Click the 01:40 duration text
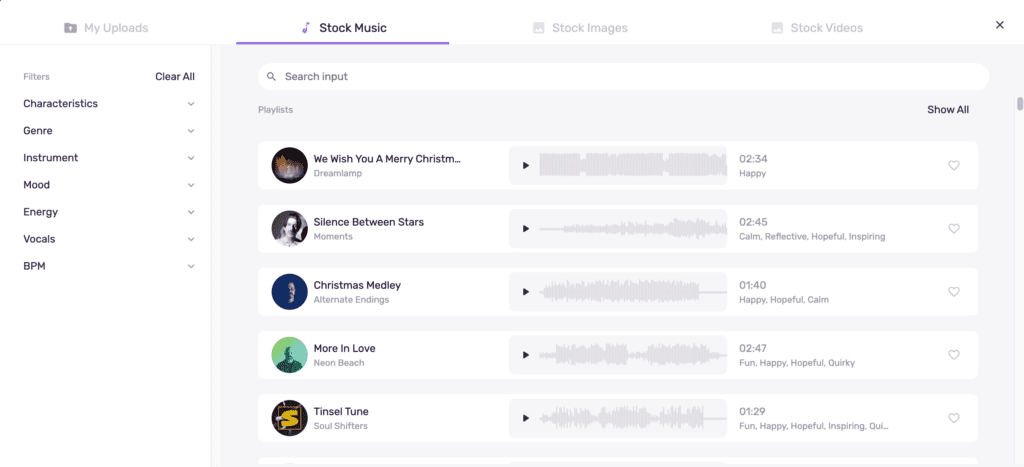The image size is (1024, 467). [x=753, y=285]
